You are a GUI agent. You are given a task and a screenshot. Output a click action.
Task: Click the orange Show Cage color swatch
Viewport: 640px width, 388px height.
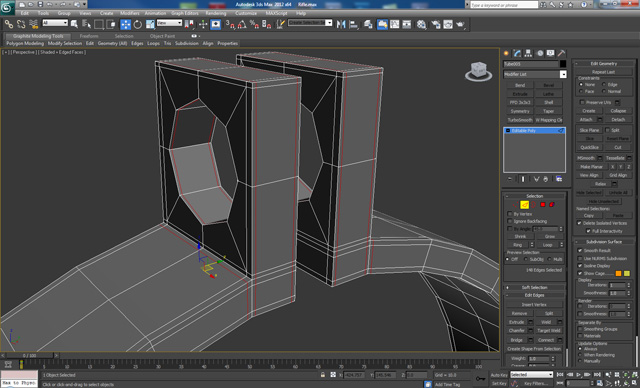618,273
